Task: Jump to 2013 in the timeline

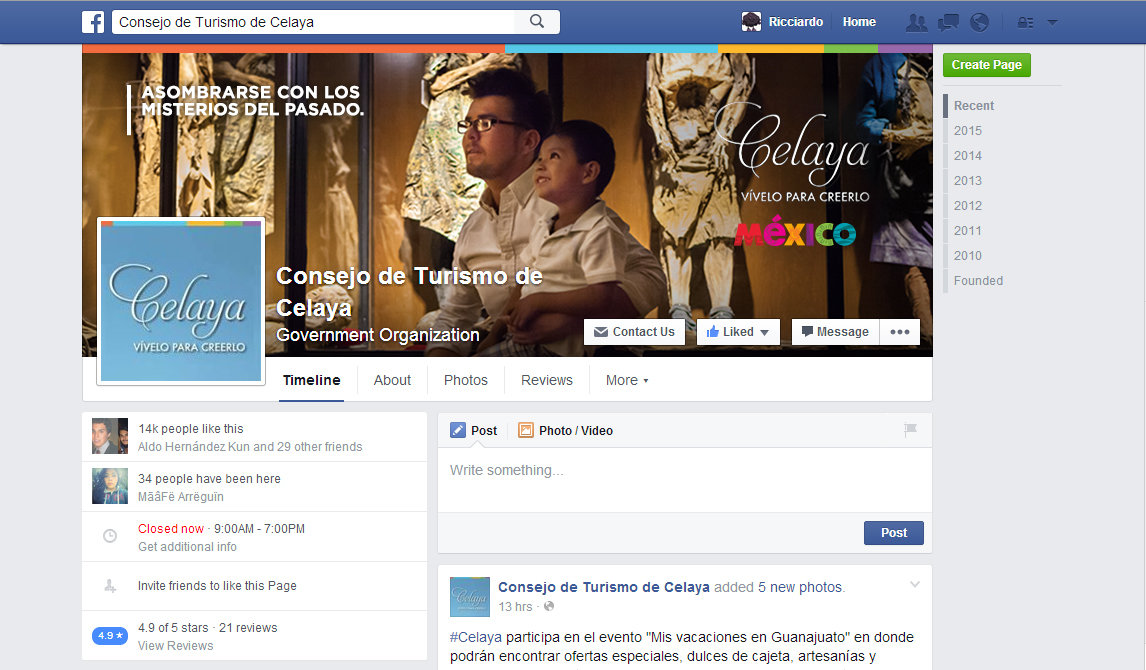Action: point(968,180)
